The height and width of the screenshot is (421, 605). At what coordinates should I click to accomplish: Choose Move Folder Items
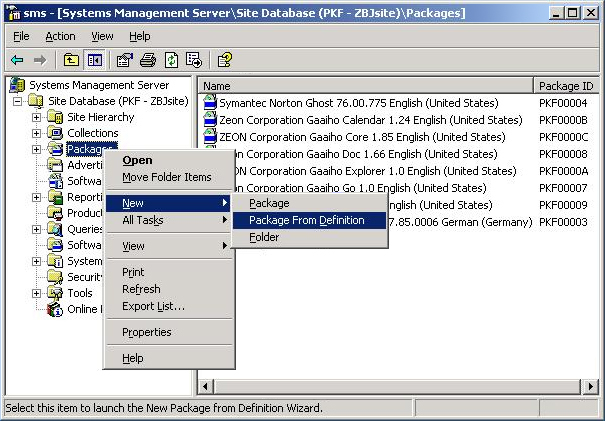tap(169, 177)
